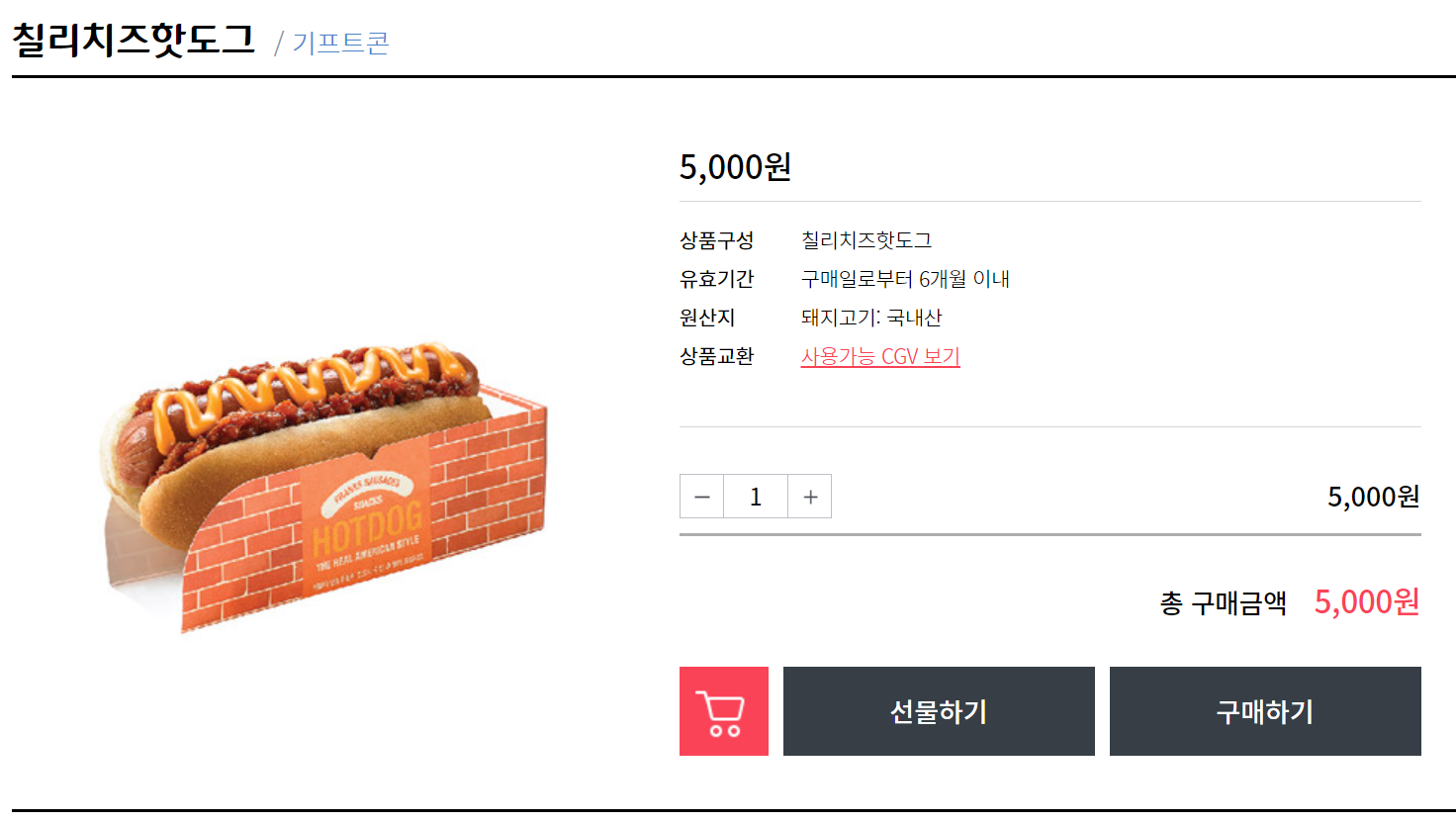Add item to cart with cart icon
Screen dimensions: 1456x824
tap(724, 711)
